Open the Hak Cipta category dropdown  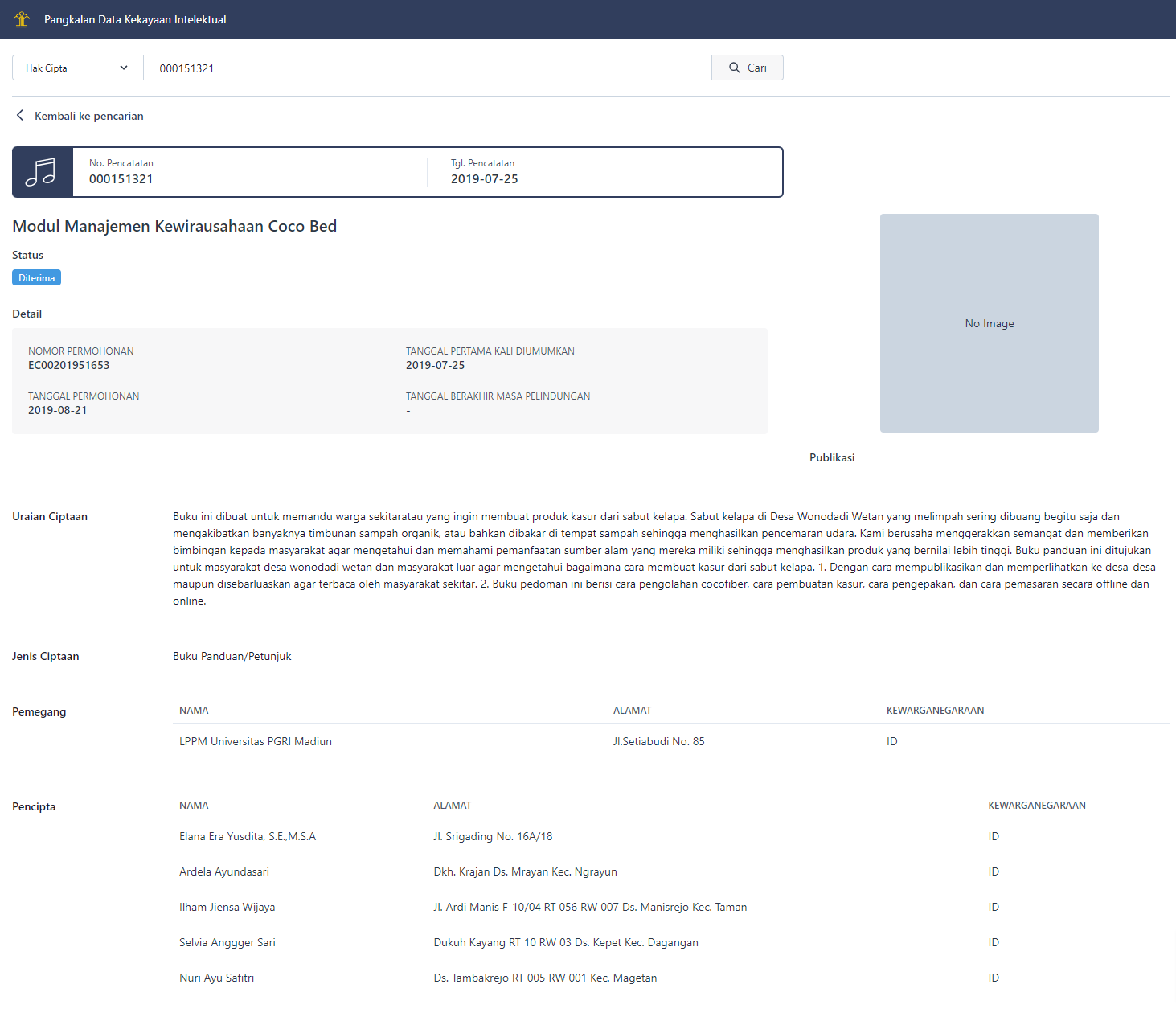(78, 68)
